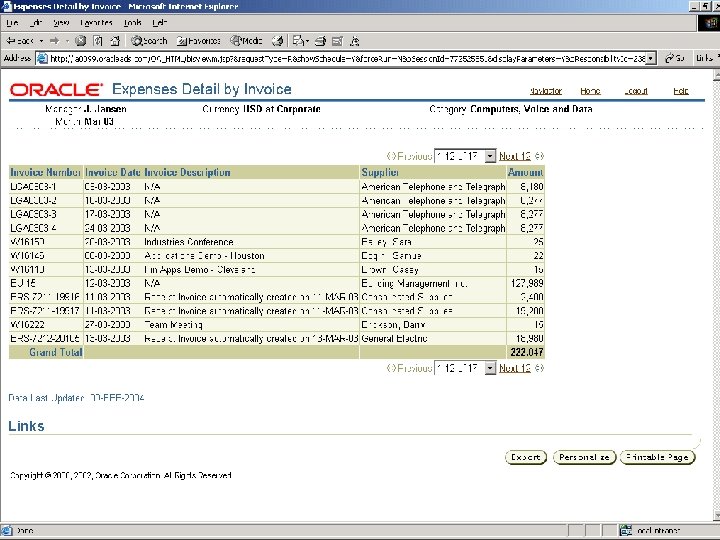Open the Favorites pane from the toolbar
The height and width of the screenshot is (540, 720).
pos(199,41)
